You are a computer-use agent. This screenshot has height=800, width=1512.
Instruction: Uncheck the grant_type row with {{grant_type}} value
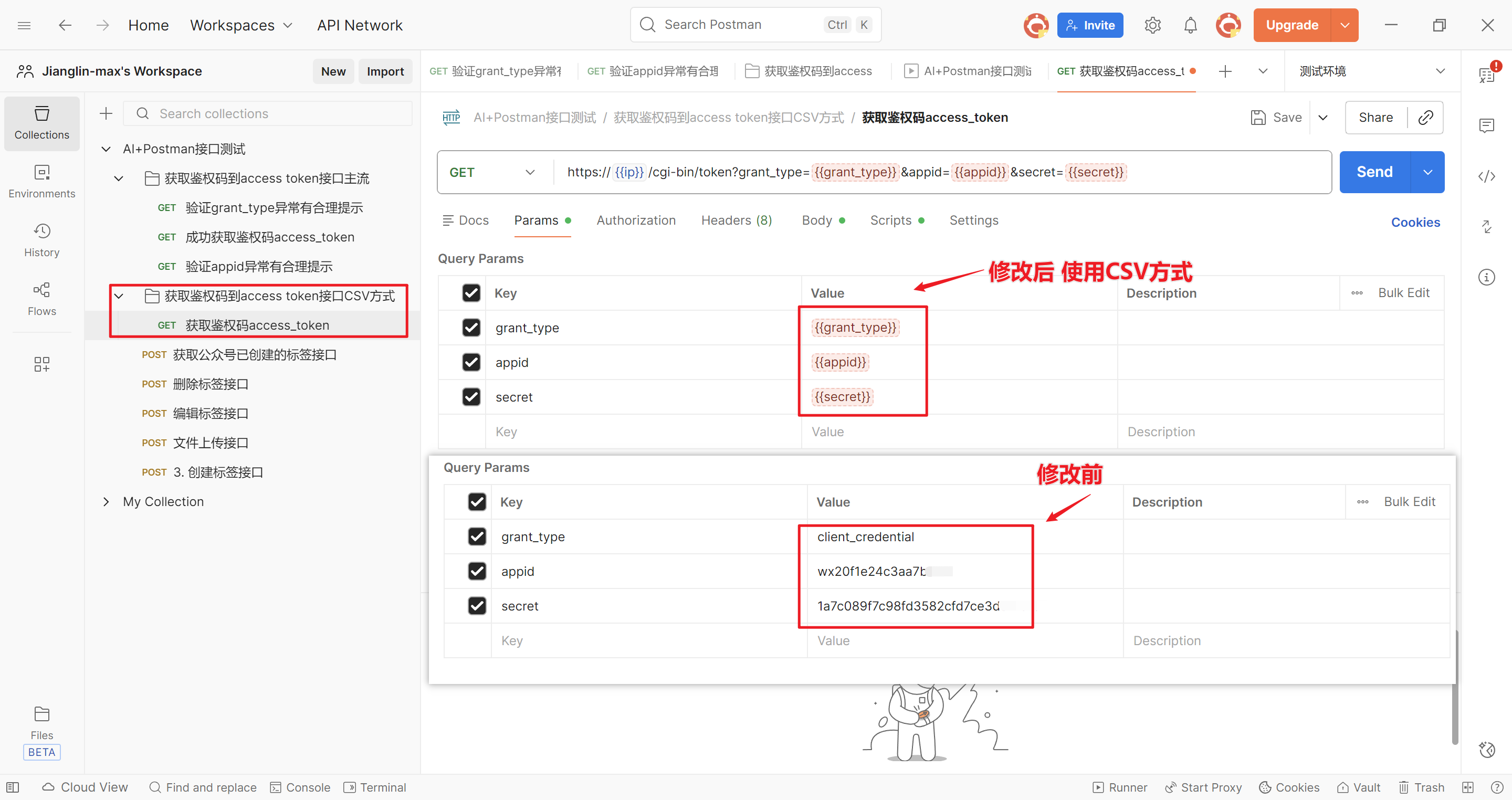[x=471, y=328]
